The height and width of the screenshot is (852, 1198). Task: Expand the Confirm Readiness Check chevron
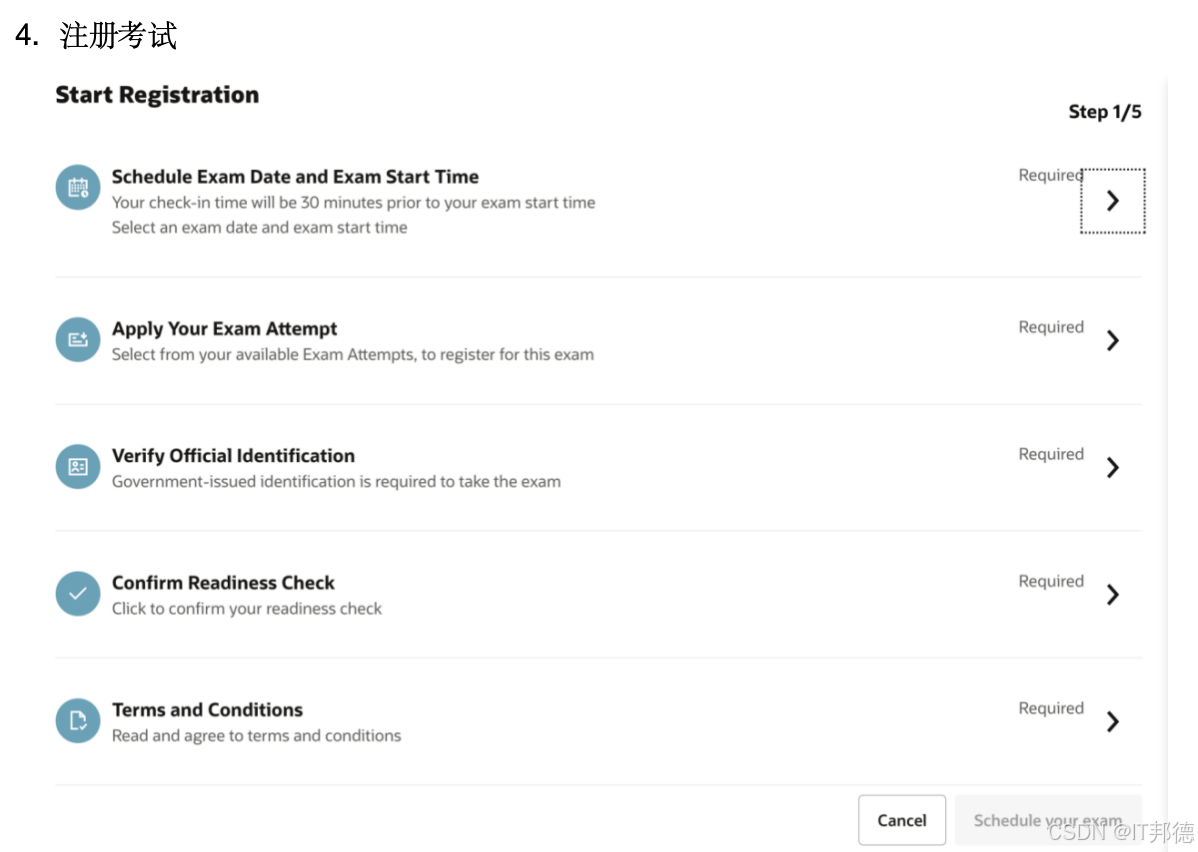point(1112,594)
